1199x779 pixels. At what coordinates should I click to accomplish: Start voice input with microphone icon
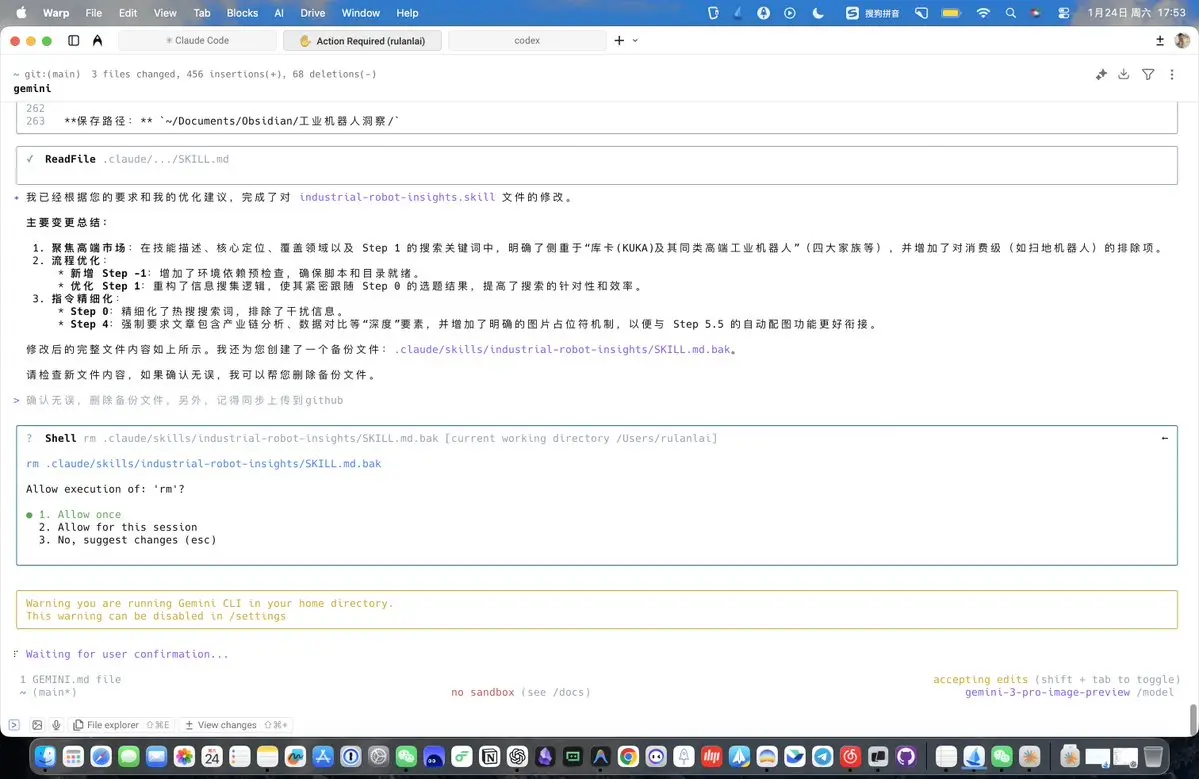(x=56, y=725)
